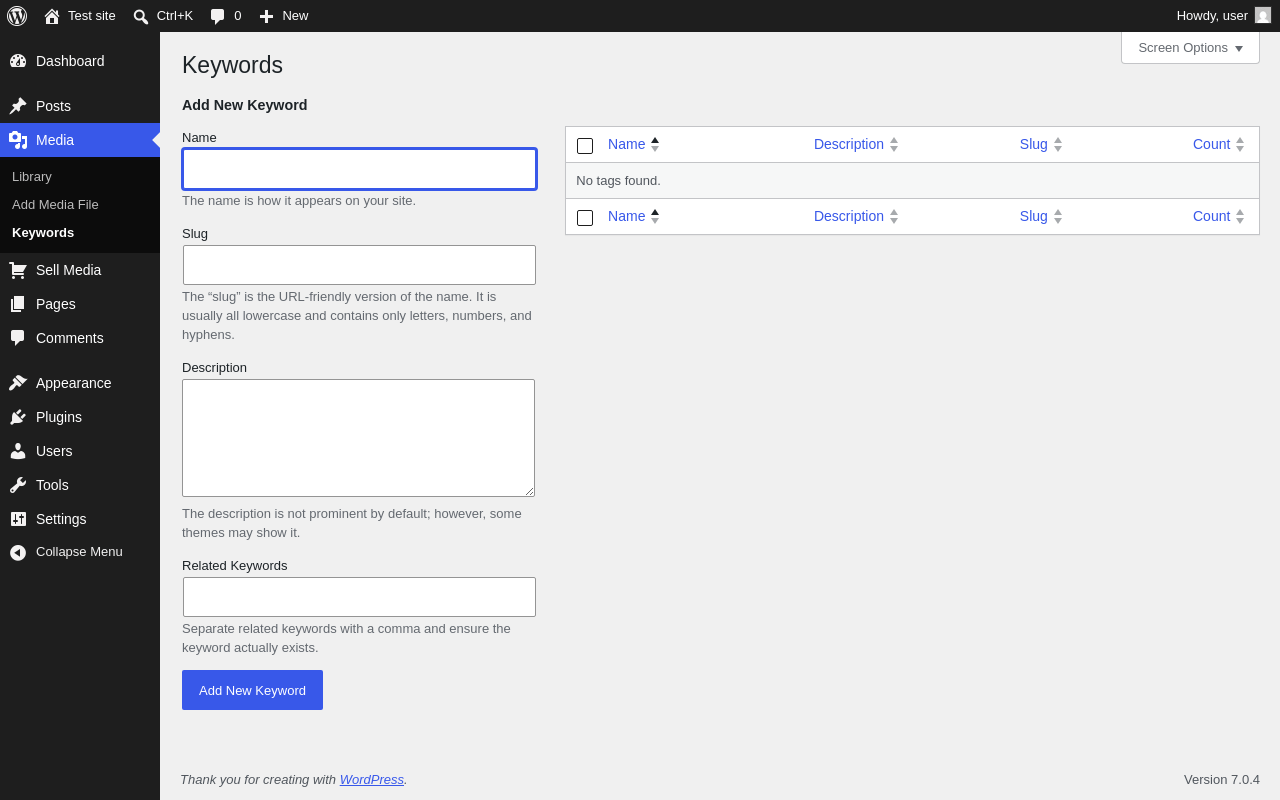This screenshot has height=800, width=1280.
Task: Toggle sort arrows beside header Slug column
Action: pyautogui.click(x=1058, y=144)
